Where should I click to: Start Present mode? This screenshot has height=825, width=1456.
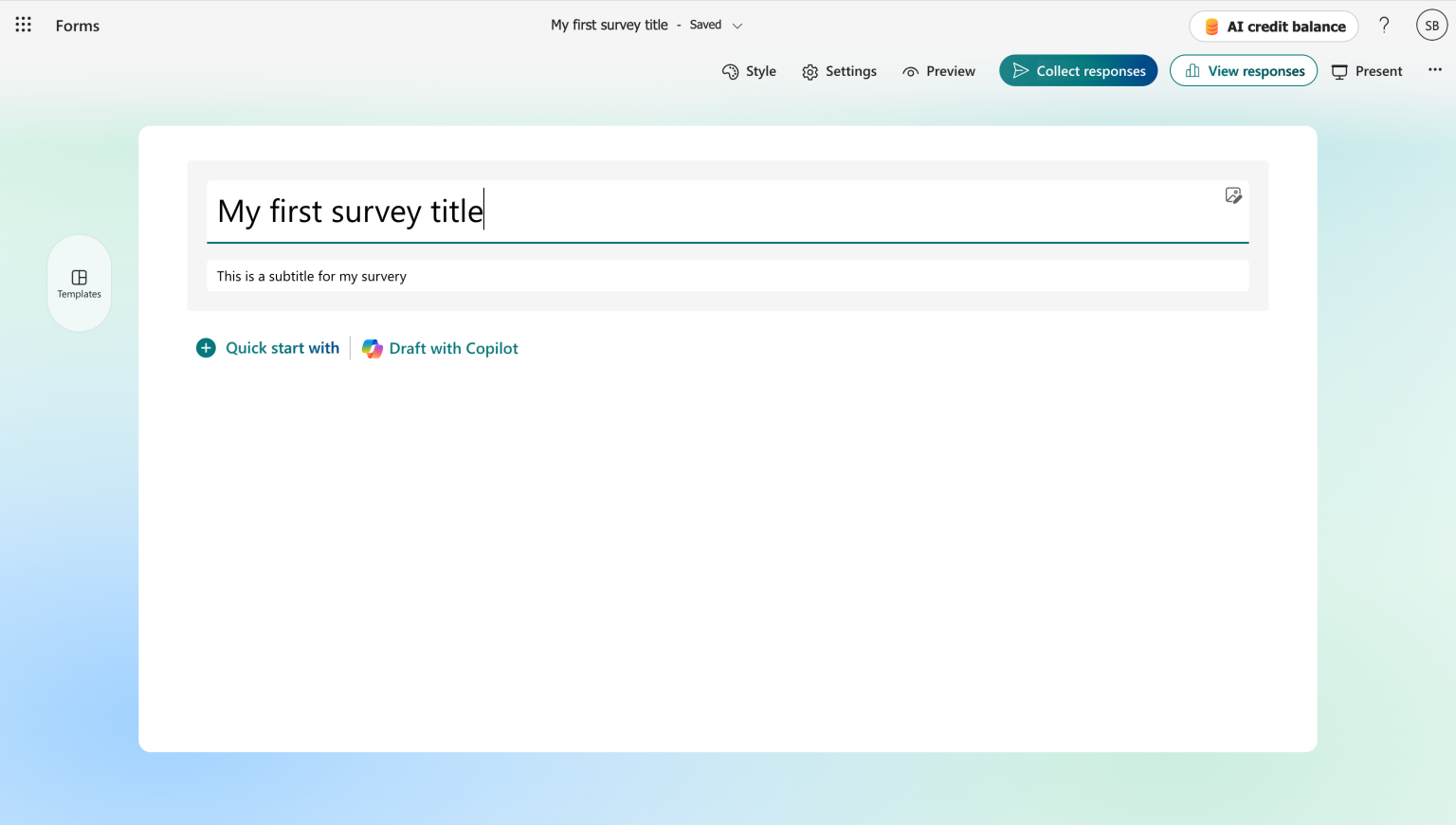[x=1367, y=71]
